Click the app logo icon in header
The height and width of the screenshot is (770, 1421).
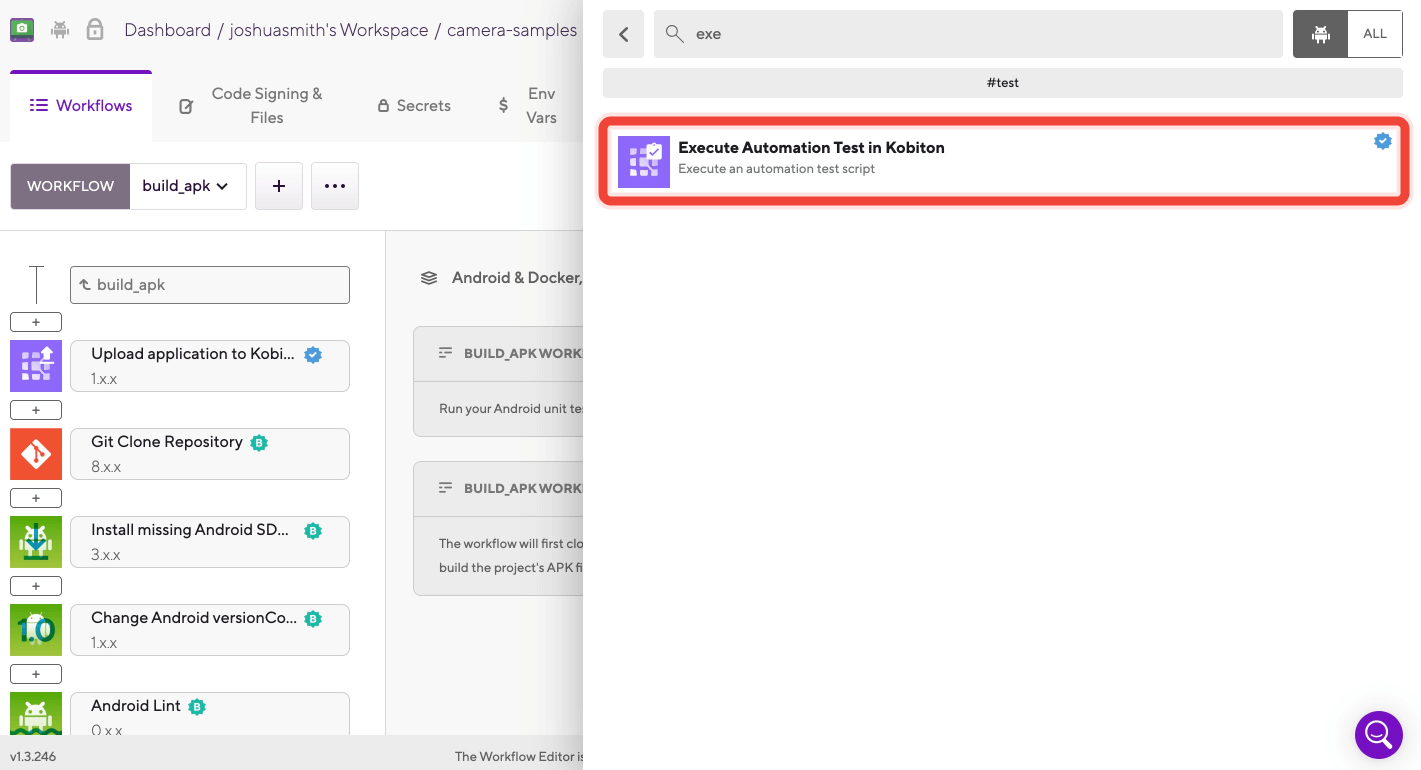pyautogui.click(x=22, y=30)
